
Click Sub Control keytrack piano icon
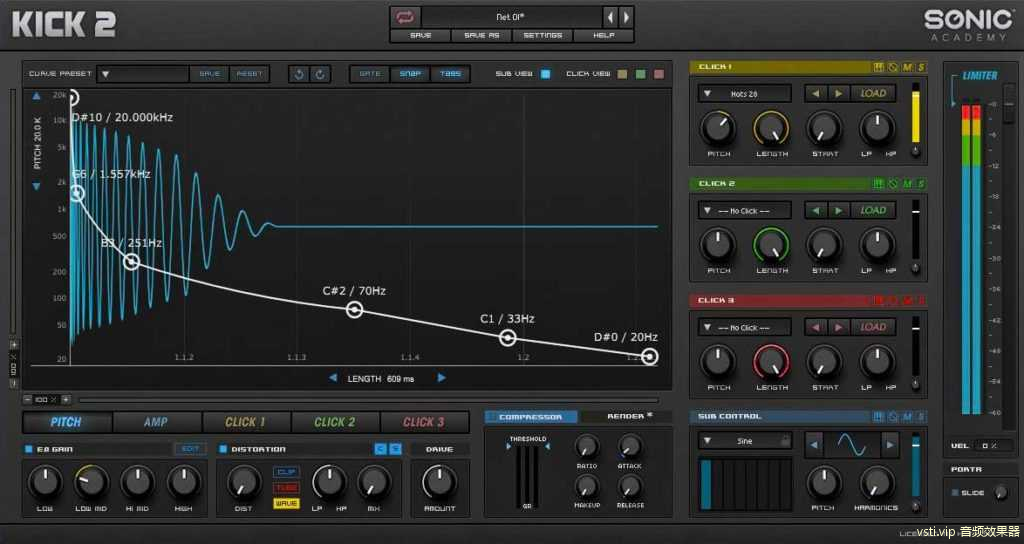(x=878, y=417)
